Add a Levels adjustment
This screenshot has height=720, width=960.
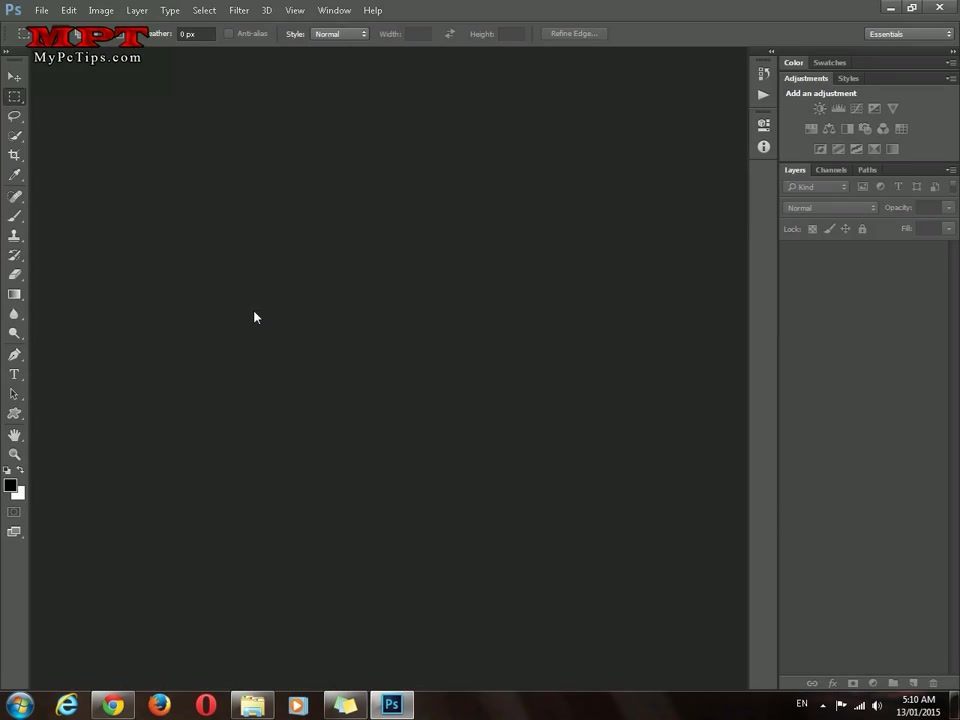(x=838, y=109)
